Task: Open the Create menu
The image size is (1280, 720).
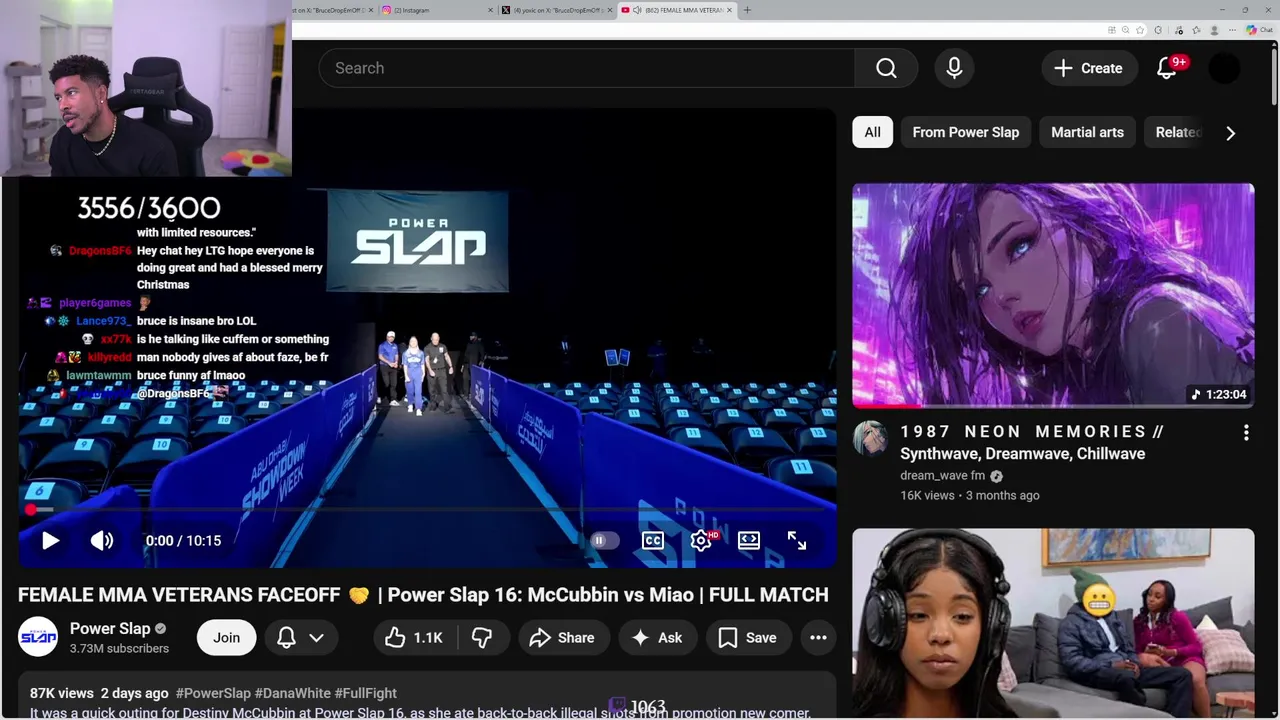Action: tap(1089, 68)
